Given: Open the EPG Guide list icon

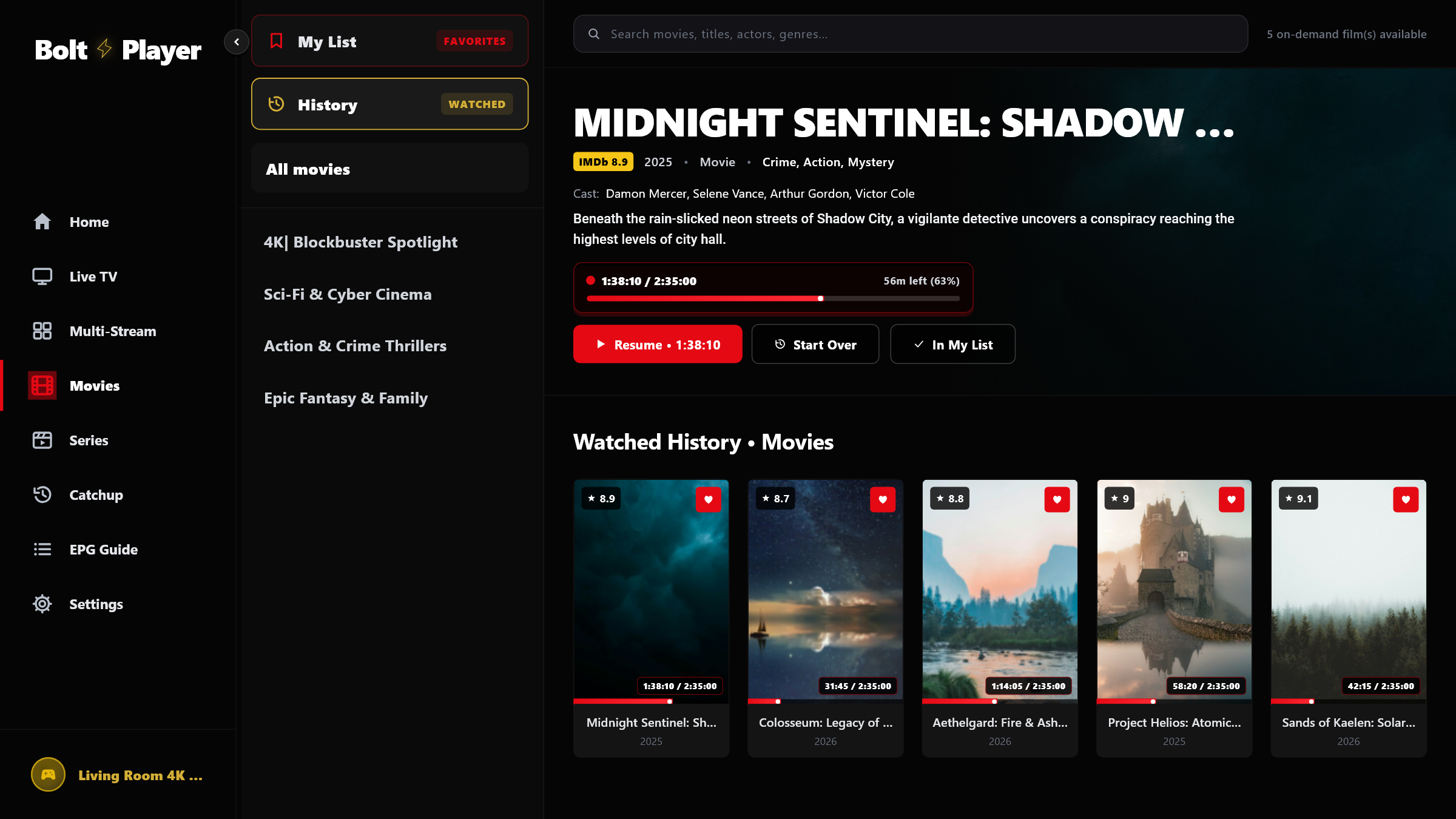Looking at the screenshot, I should tap(42, 550).
